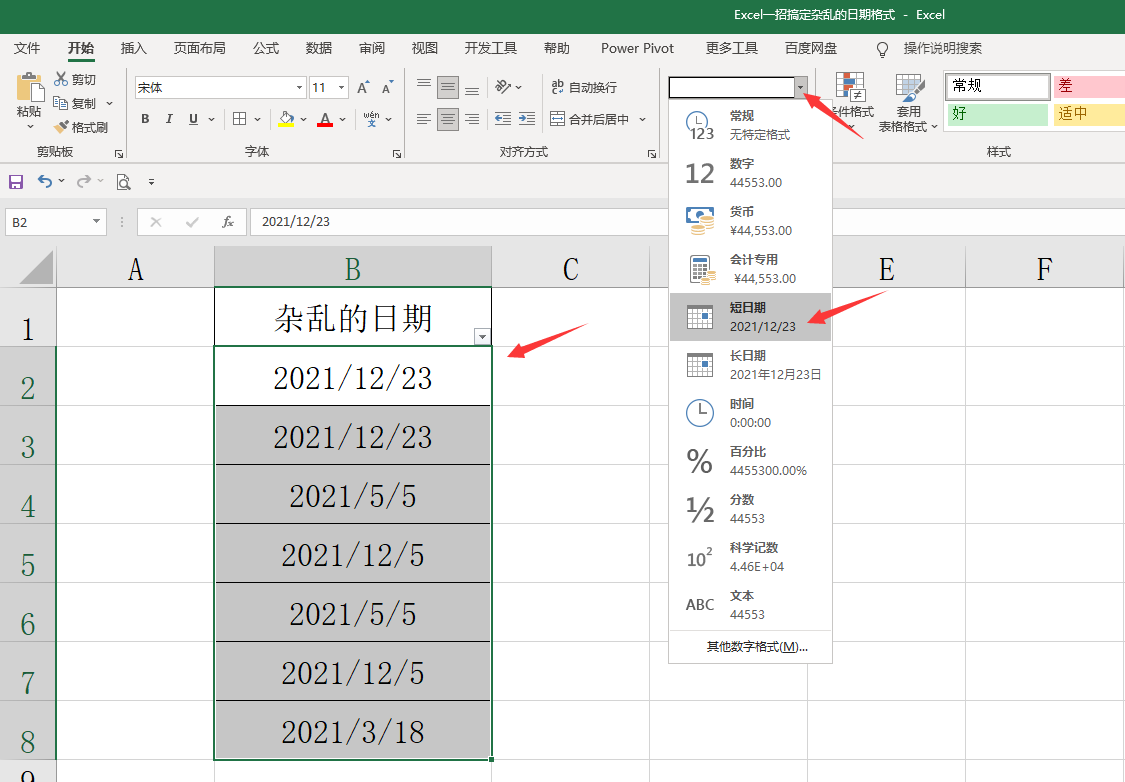Switch to the 数据 Data tab

pyautogui.click(x=319, y=48)
